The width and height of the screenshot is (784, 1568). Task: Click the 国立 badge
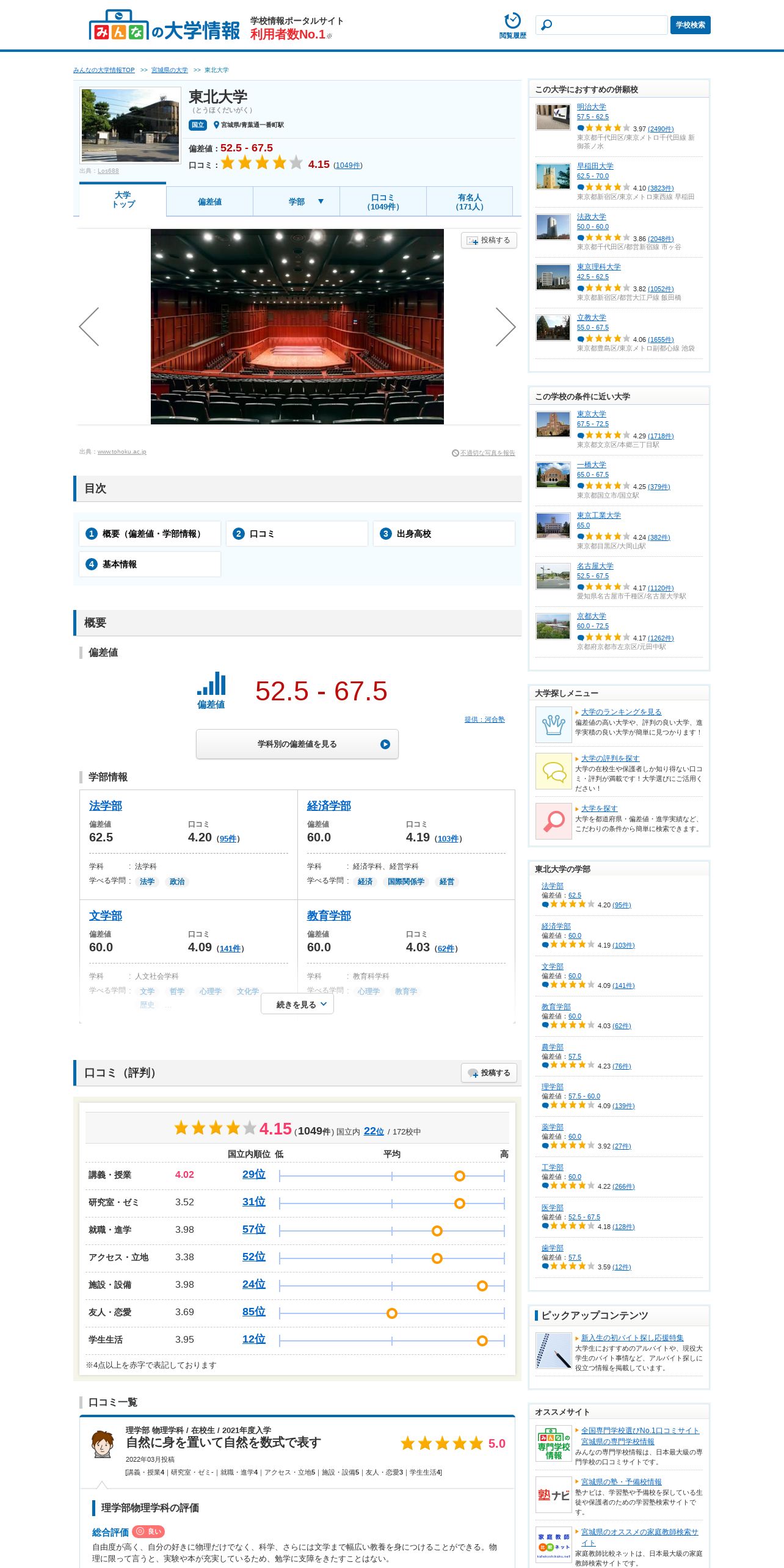[x=198, y=125]
